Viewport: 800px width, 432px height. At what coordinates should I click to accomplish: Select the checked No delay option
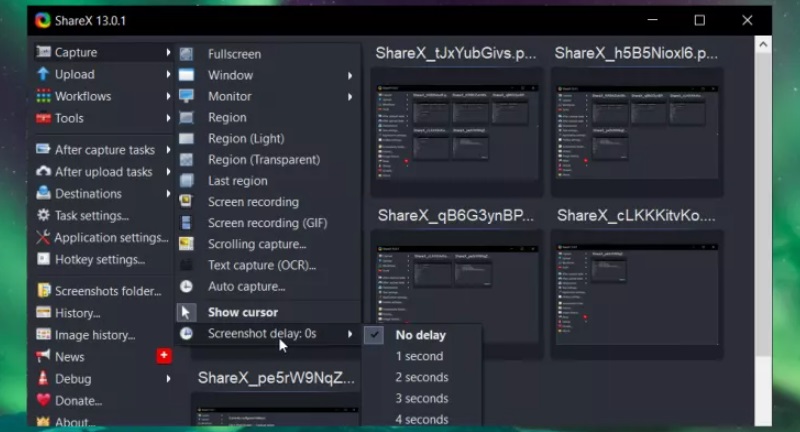click(x=420, y=335)
